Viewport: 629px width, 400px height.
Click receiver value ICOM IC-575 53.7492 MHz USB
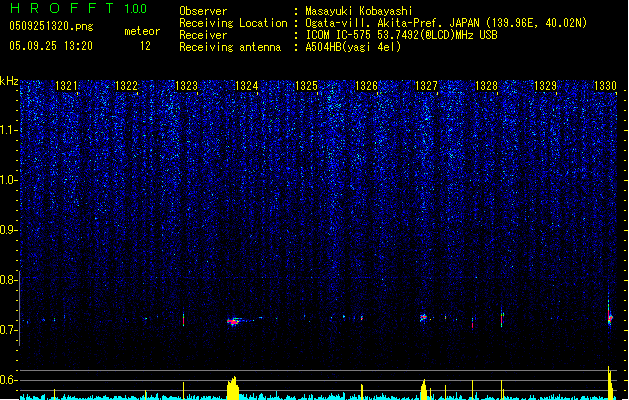(x=402, y=35)
